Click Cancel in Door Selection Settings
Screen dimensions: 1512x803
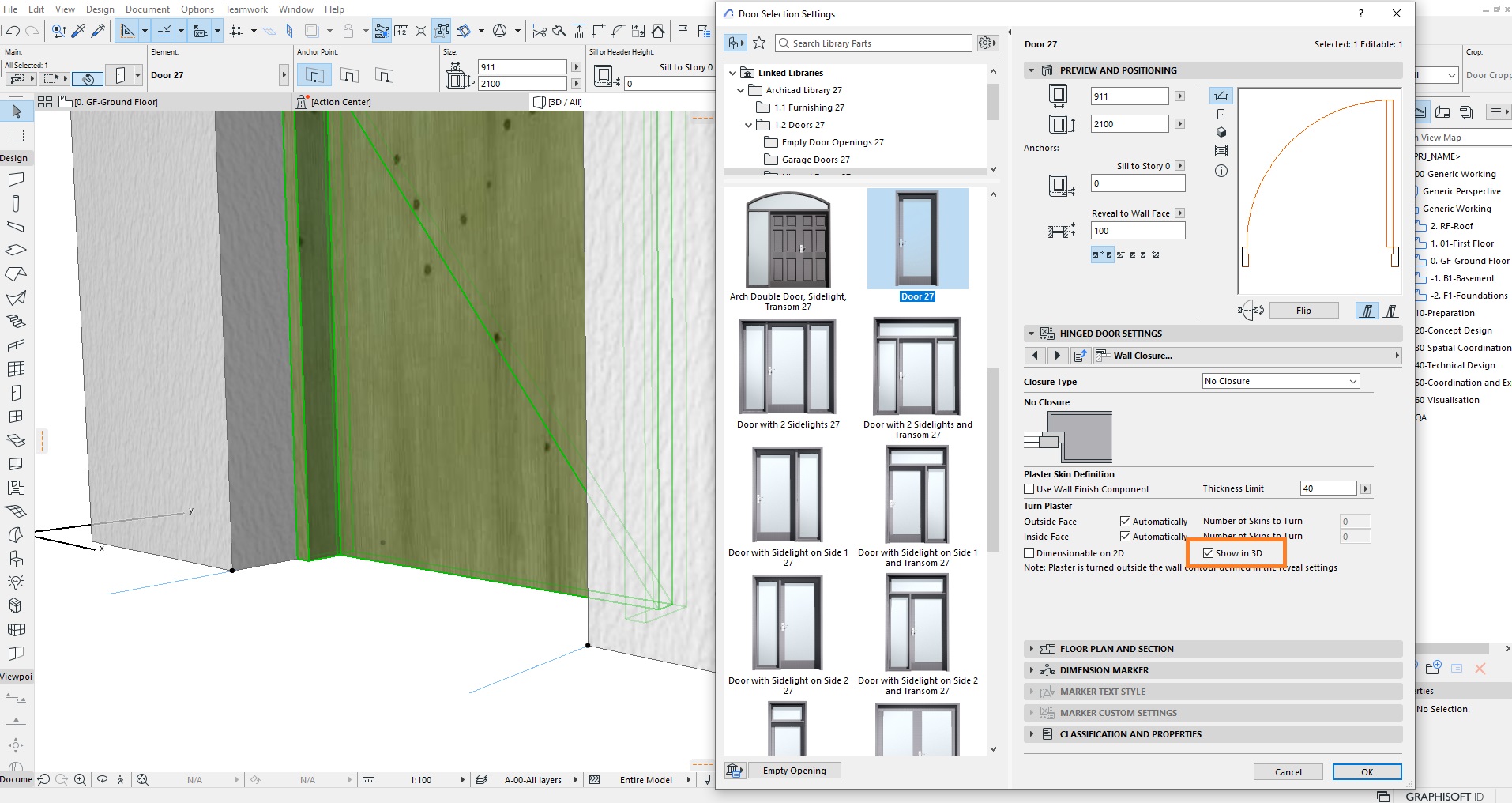1288,772
